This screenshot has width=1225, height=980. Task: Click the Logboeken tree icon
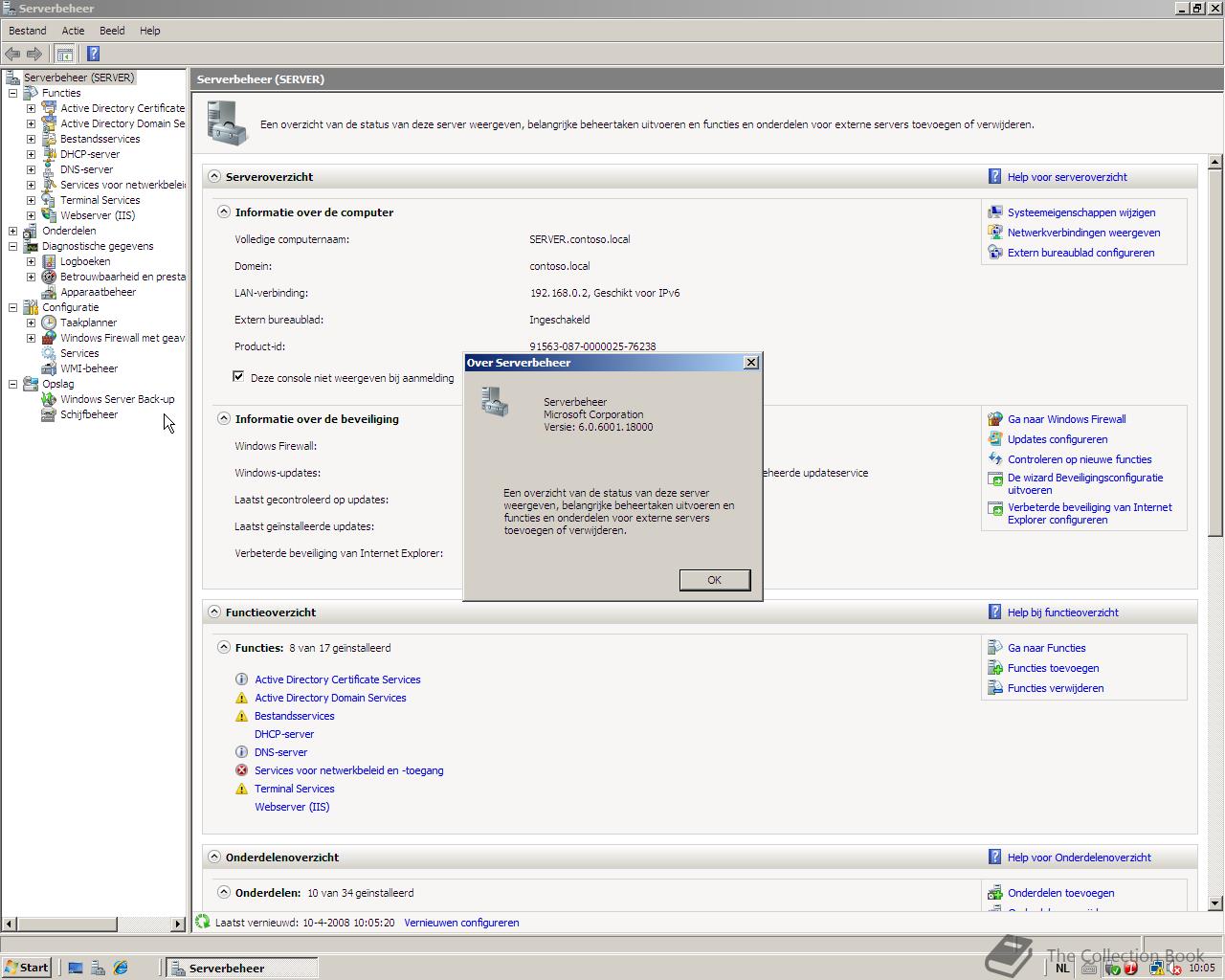[x=49, y=261]
